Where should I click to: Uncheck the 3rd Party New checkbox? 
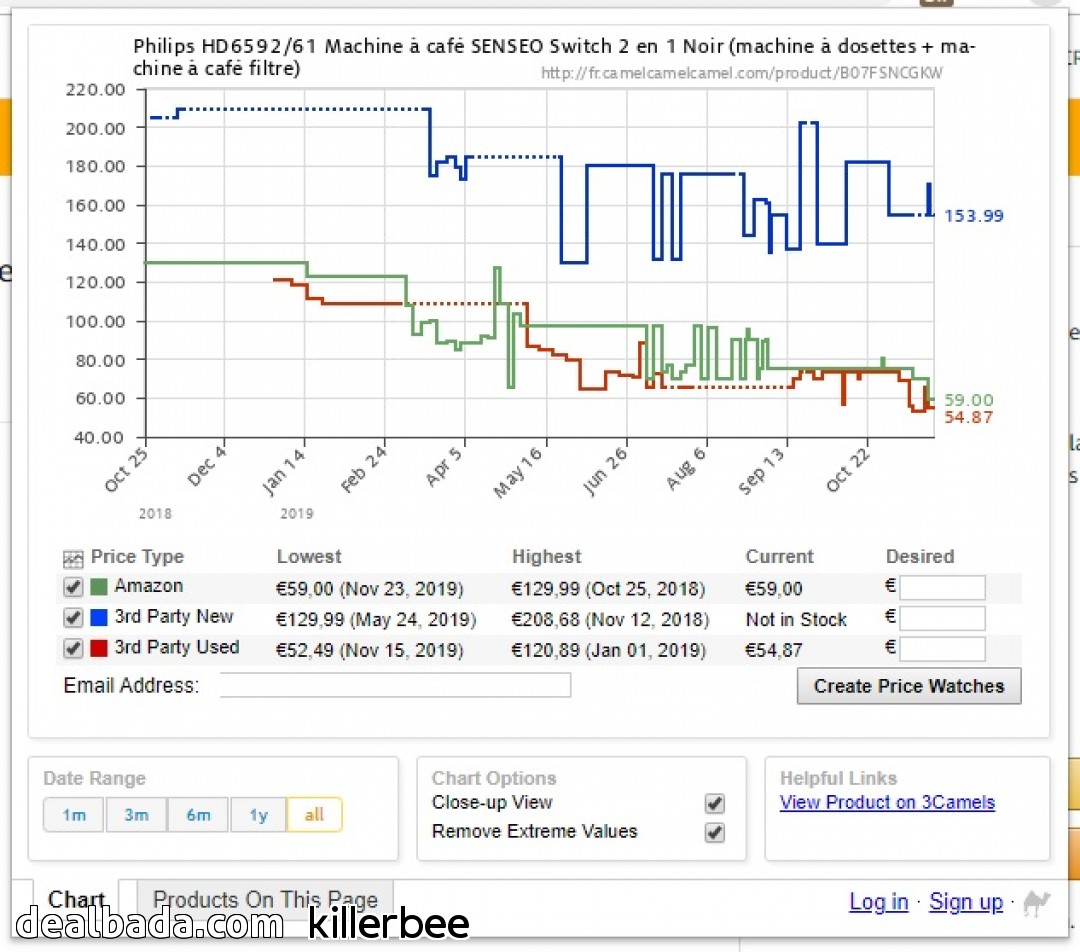(73, 617)
